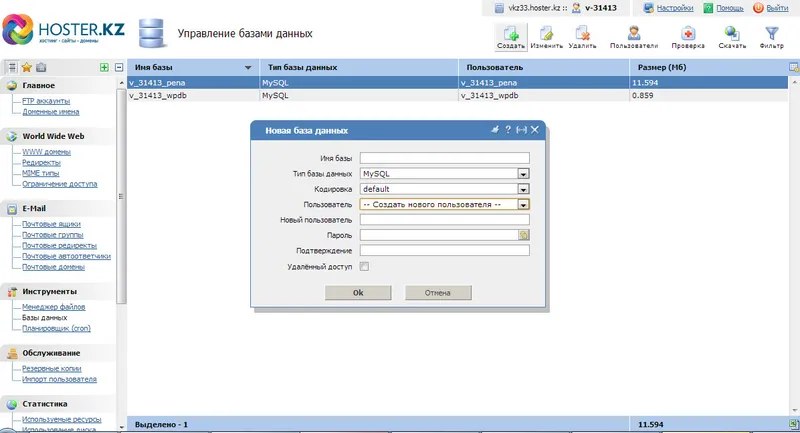Open Доменные имена link
The height and width of the screenshot is (433, 800).
click(x=51, y=112)
